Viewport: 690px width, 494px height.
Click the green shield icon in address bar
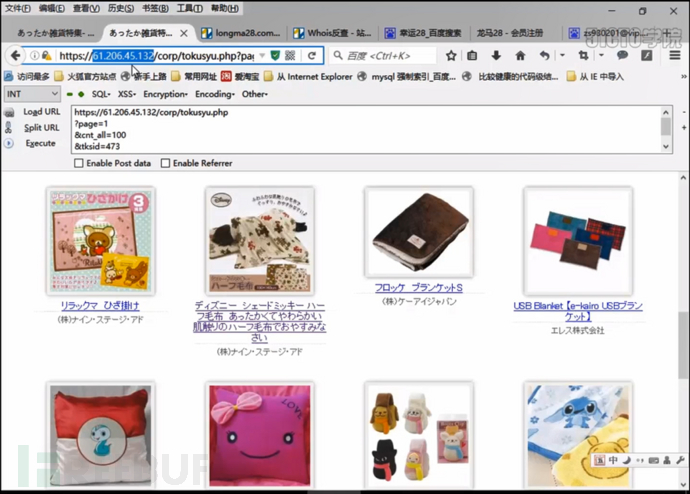point(275,56)
